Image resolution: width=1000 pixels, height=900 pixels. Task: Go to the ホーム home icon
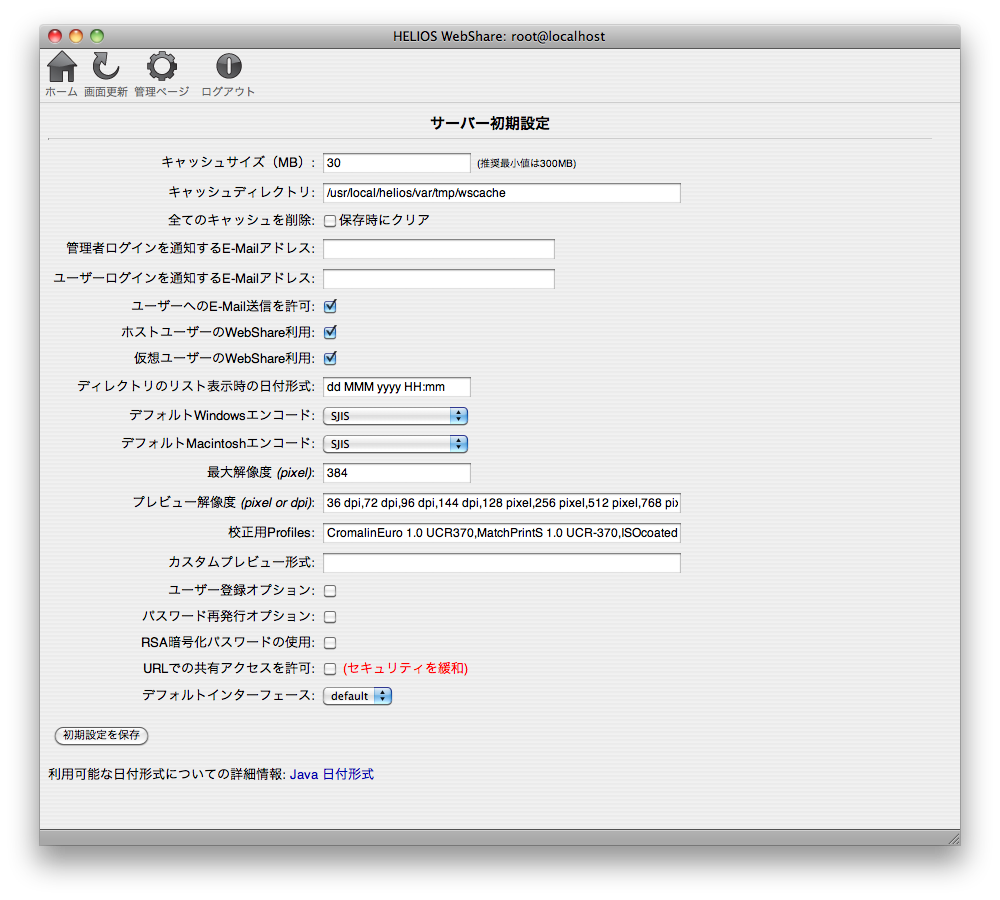pyautogui.click(x=62, y=66)
